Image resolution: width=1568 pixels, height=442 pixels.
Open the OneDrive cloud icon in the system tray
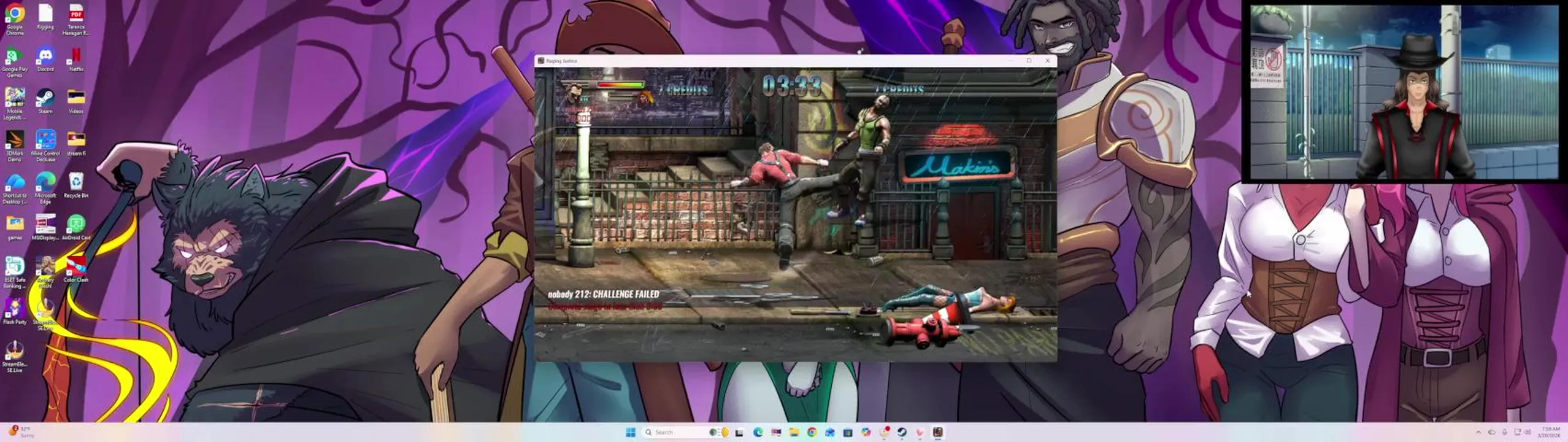click(1491, 432)
